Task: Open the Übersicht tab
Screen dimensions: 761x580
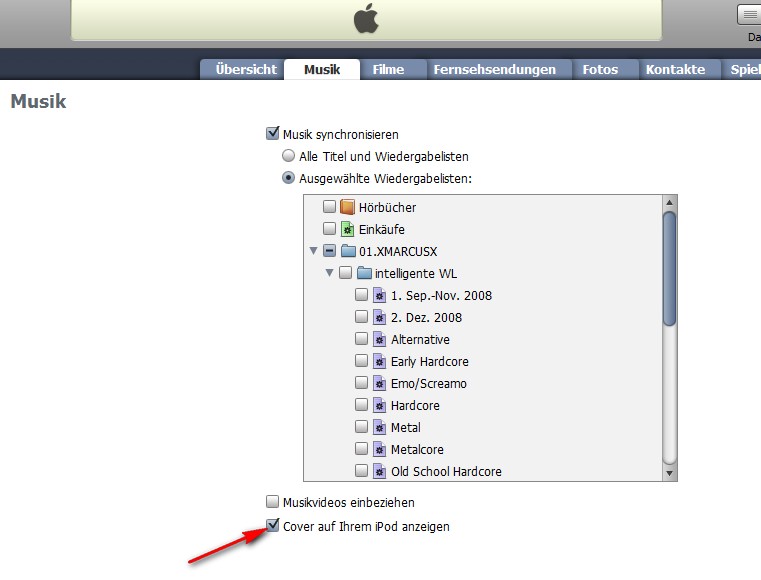Action: (242, 69)
